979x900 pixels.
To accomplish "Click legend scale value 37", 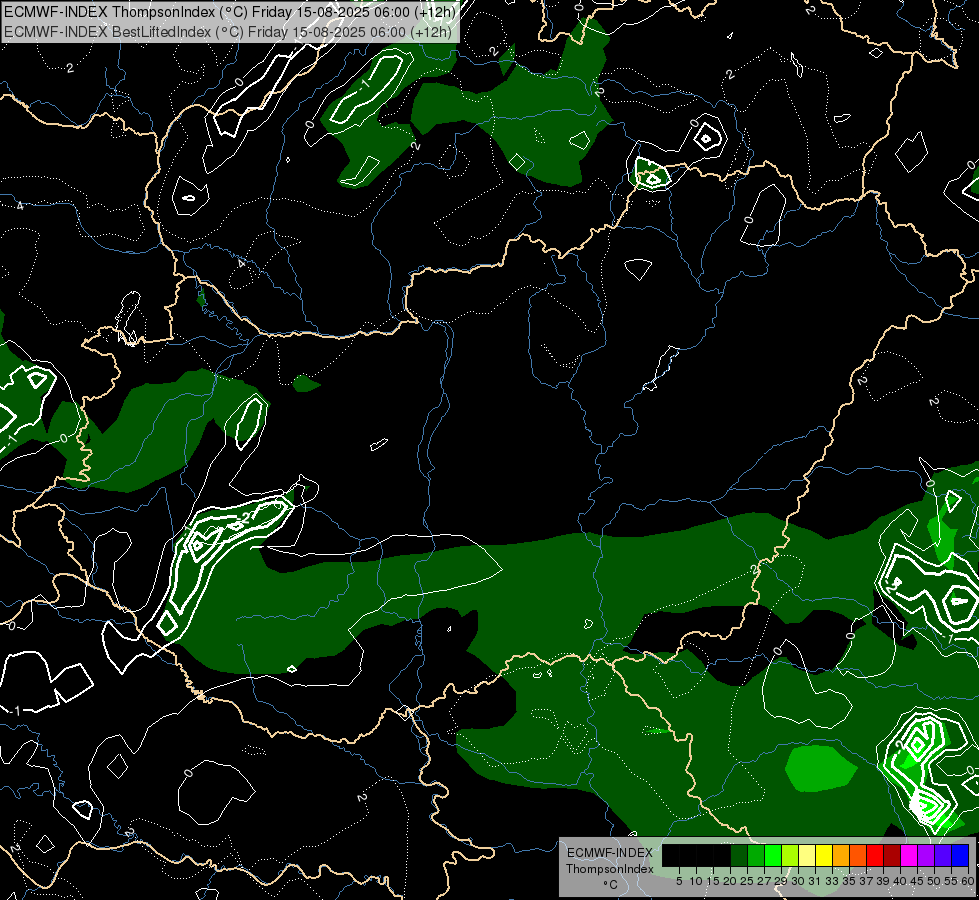I will (867, 881).
